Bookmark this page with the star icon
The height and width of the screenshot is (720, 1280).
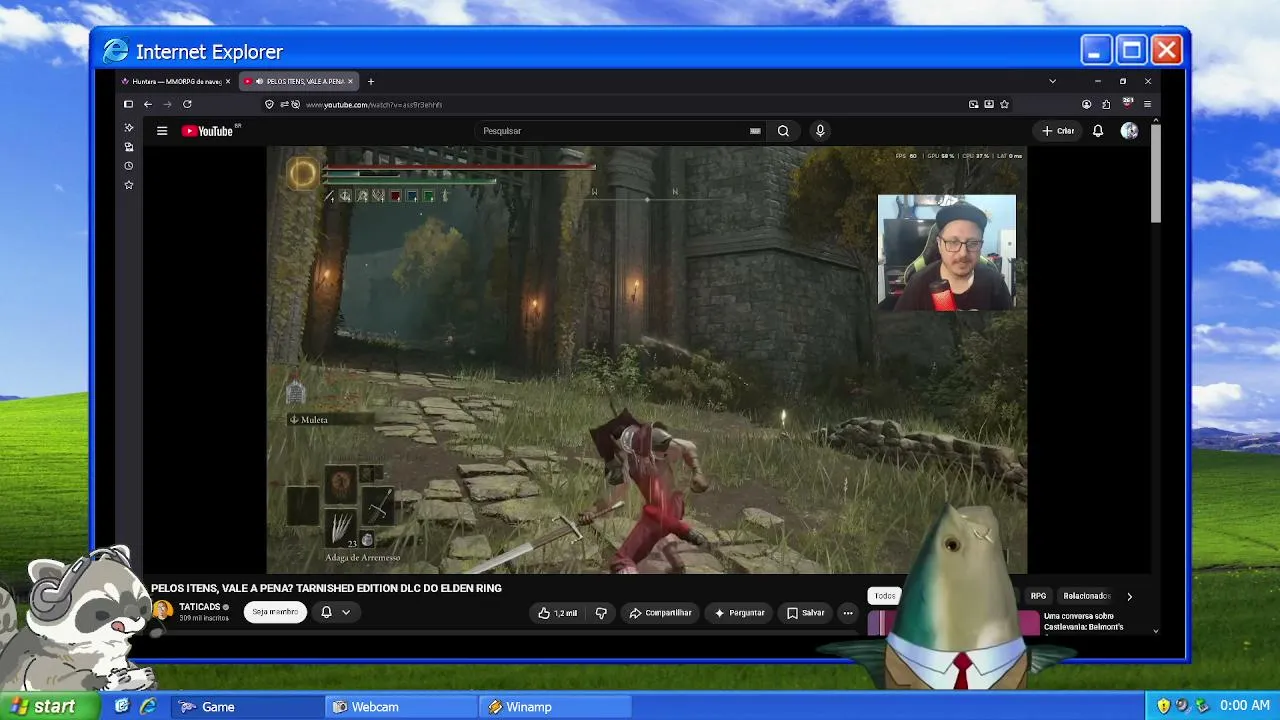pyautogui.click(x=1004, y=104)
